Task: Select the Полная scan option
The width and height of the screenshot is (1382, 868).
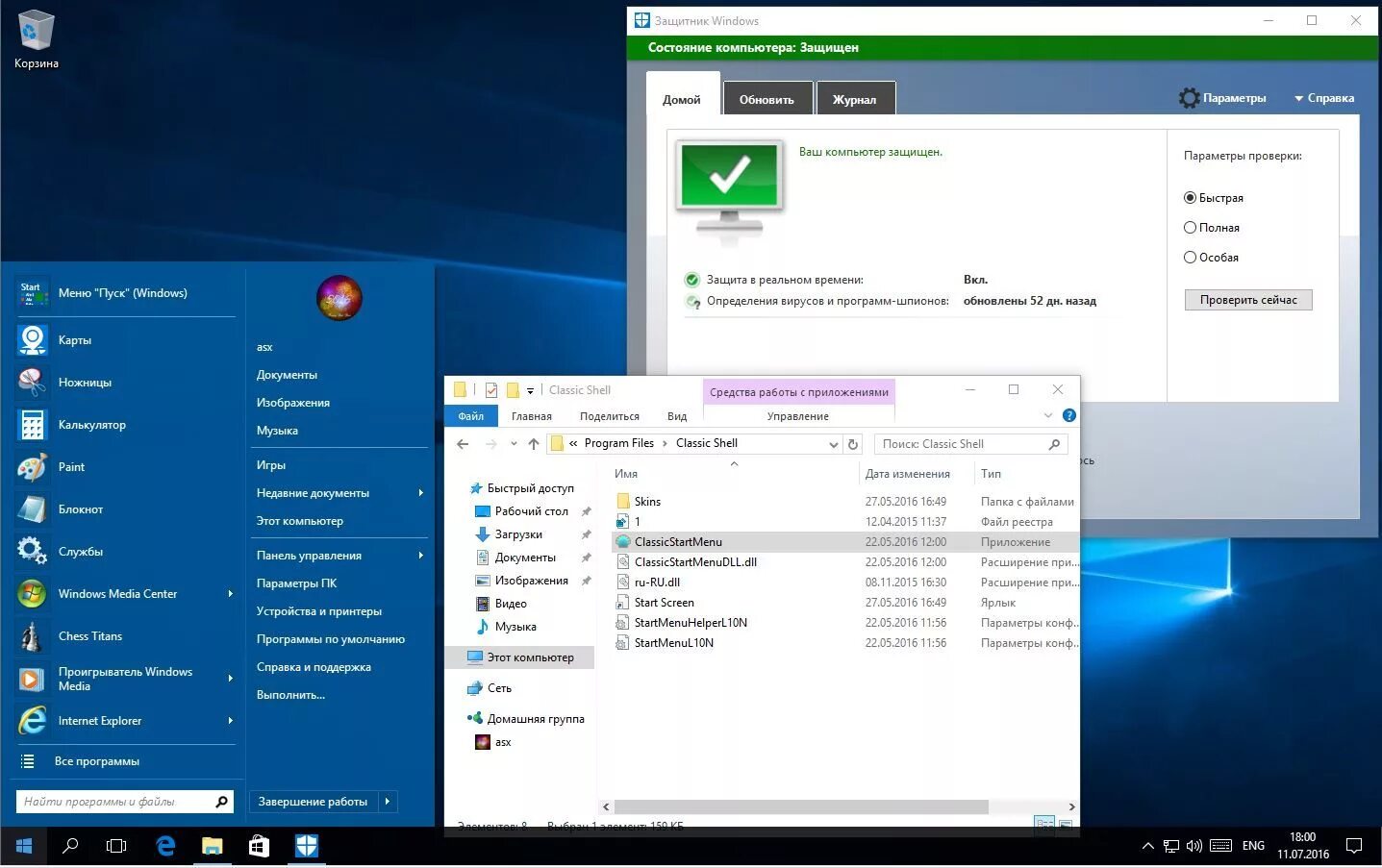Action: [x=1212, y=228]
